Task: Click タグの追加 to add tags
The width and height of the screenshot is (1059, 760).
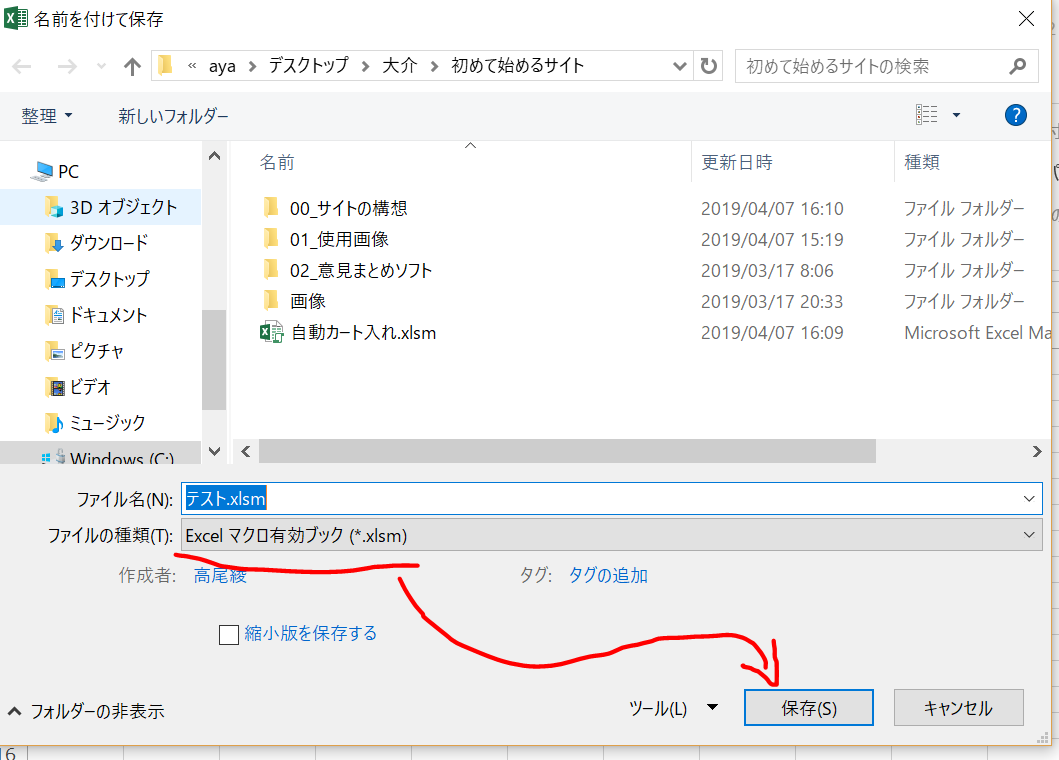Action: [608, 576]
